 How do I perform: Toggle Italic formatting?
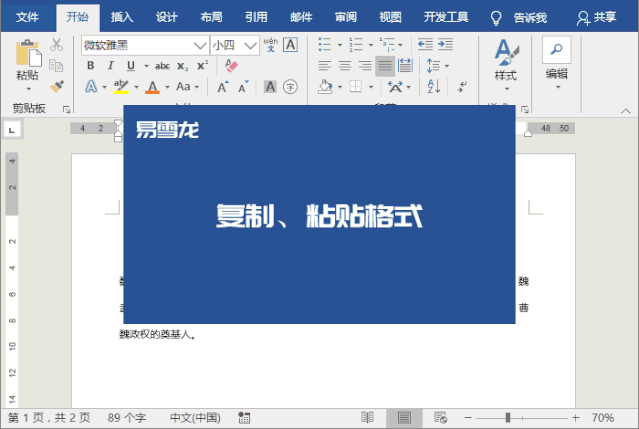coord(110,65)
